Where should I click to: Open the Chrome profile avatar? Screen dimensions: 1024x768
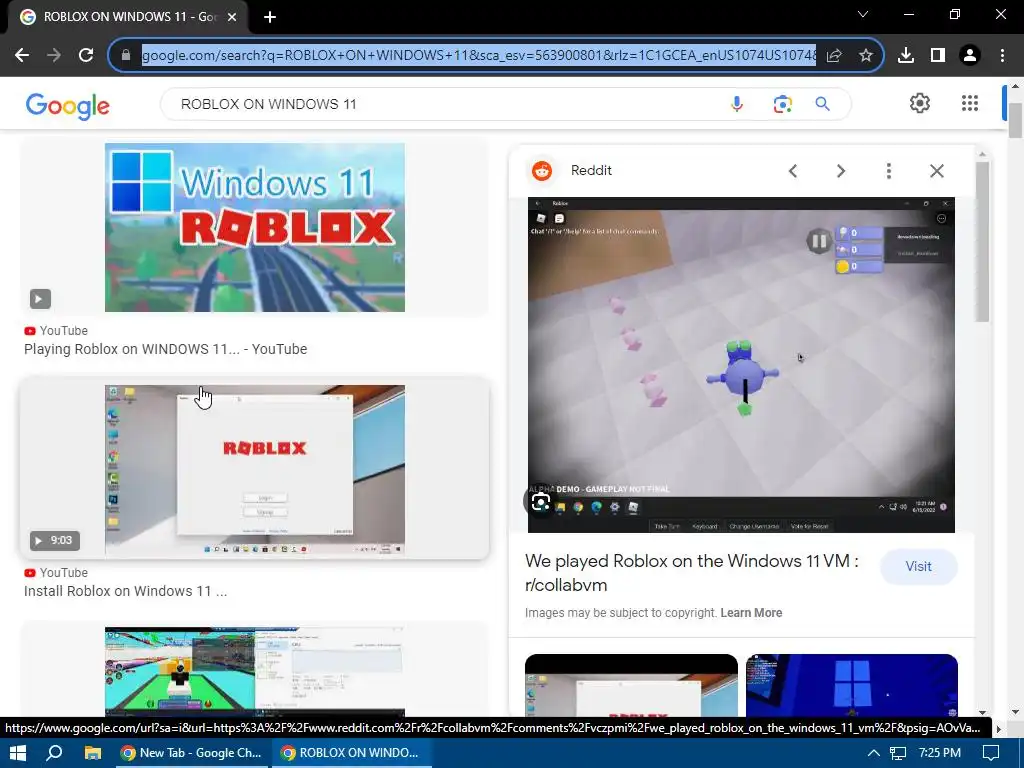point(970,55)
